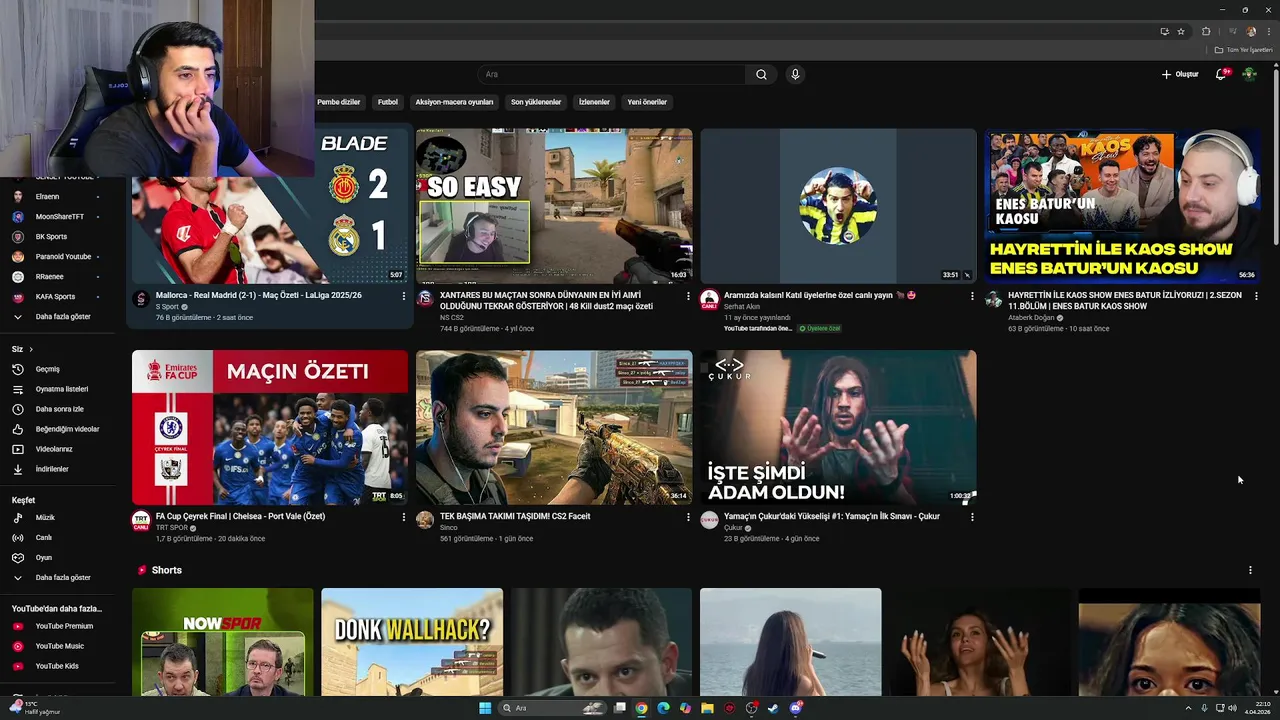Open the NOWSPOR short
Screen dimensions: 1280x720
[x=223, y=642]
